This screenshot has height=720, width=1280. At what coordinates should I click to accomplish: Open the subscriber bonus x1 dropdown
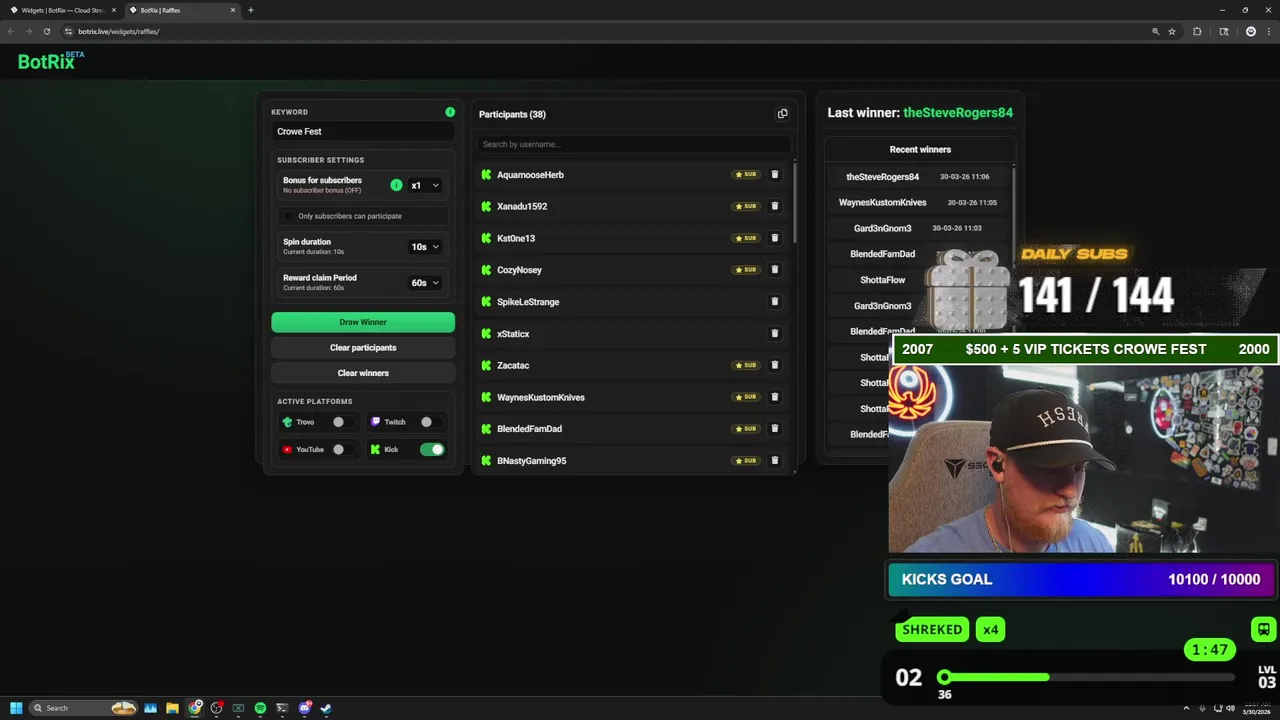point(425,185)
